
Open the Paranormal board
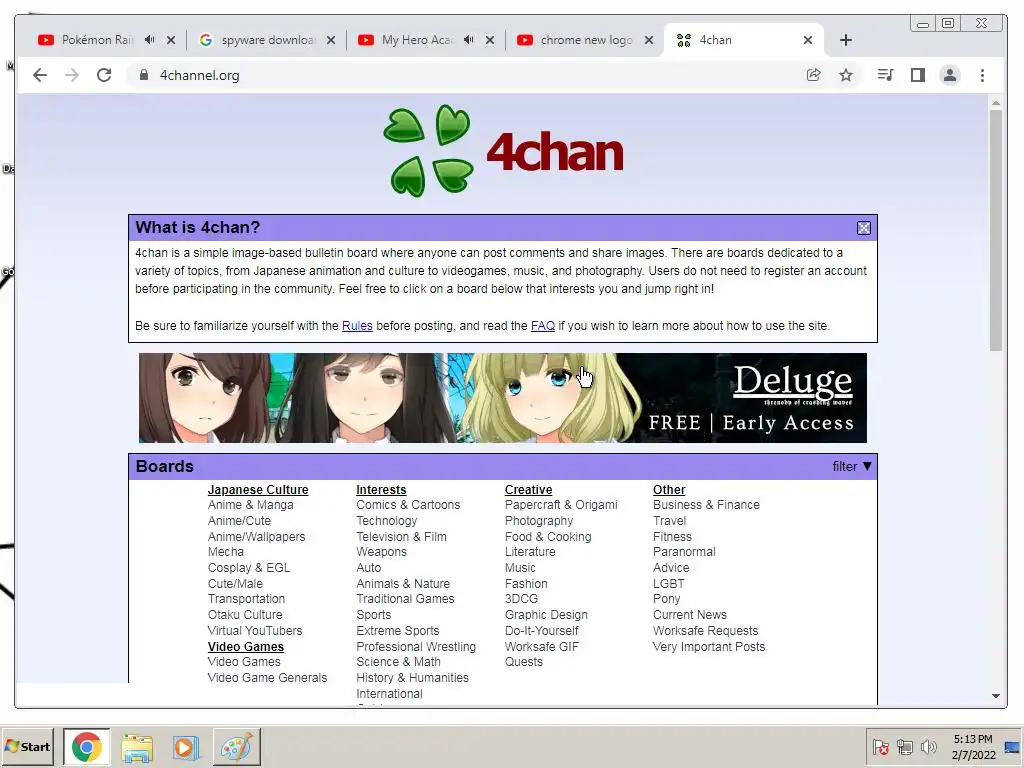click(684, 552)
